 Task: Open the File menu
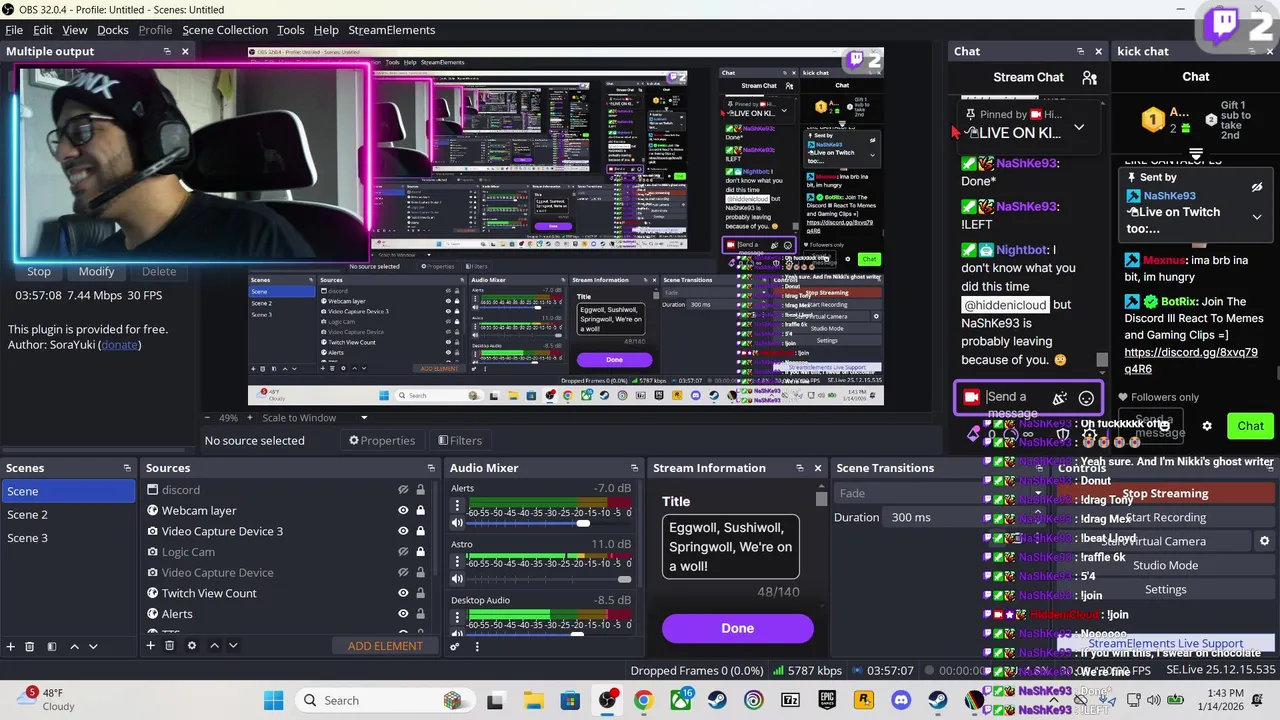(x=14, y=30)
